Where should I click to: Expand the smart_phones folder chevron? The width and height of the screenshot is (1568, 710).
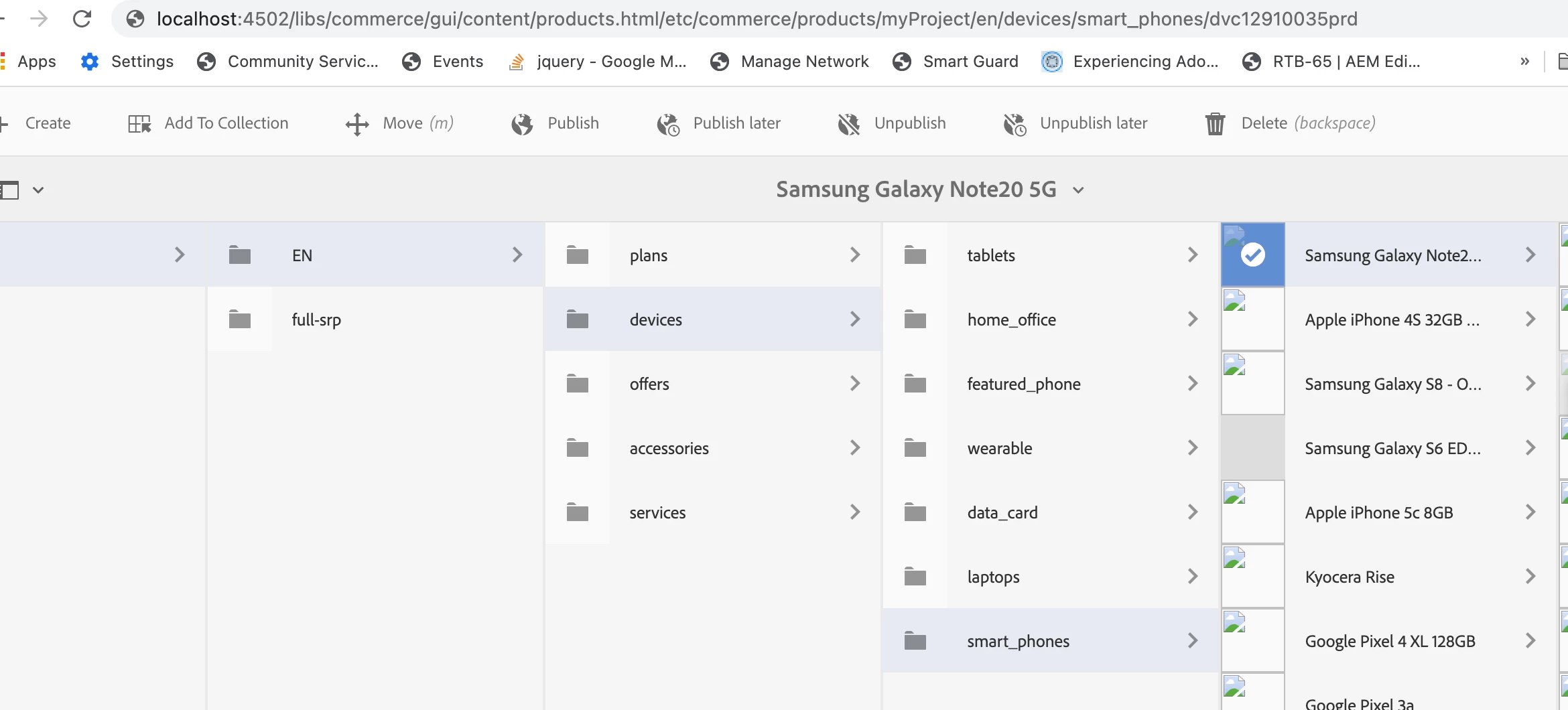[1193, 640]
